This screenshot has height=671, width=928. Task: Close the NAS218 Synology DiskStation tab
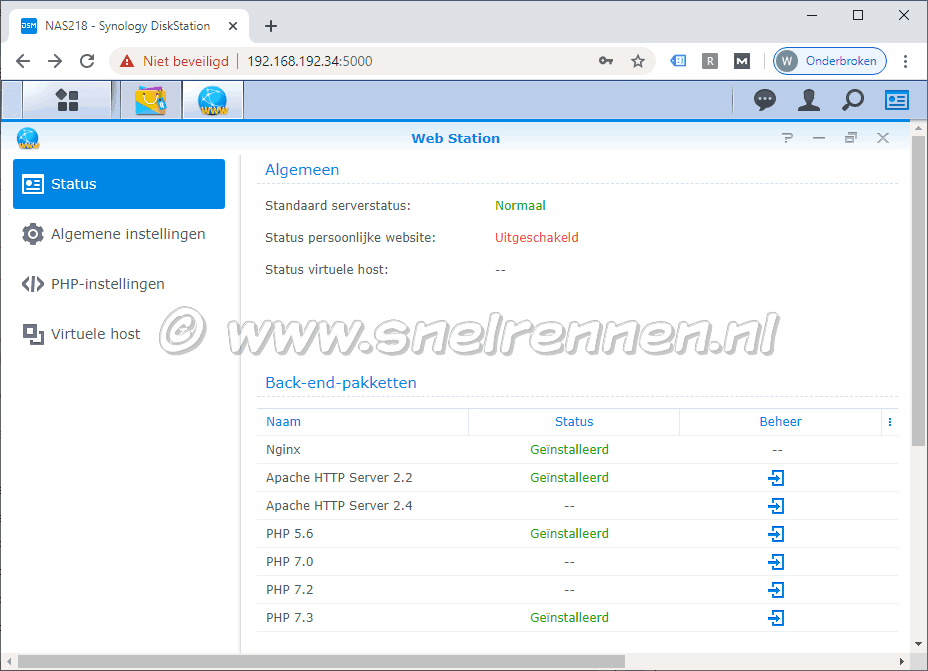point(233,26)
